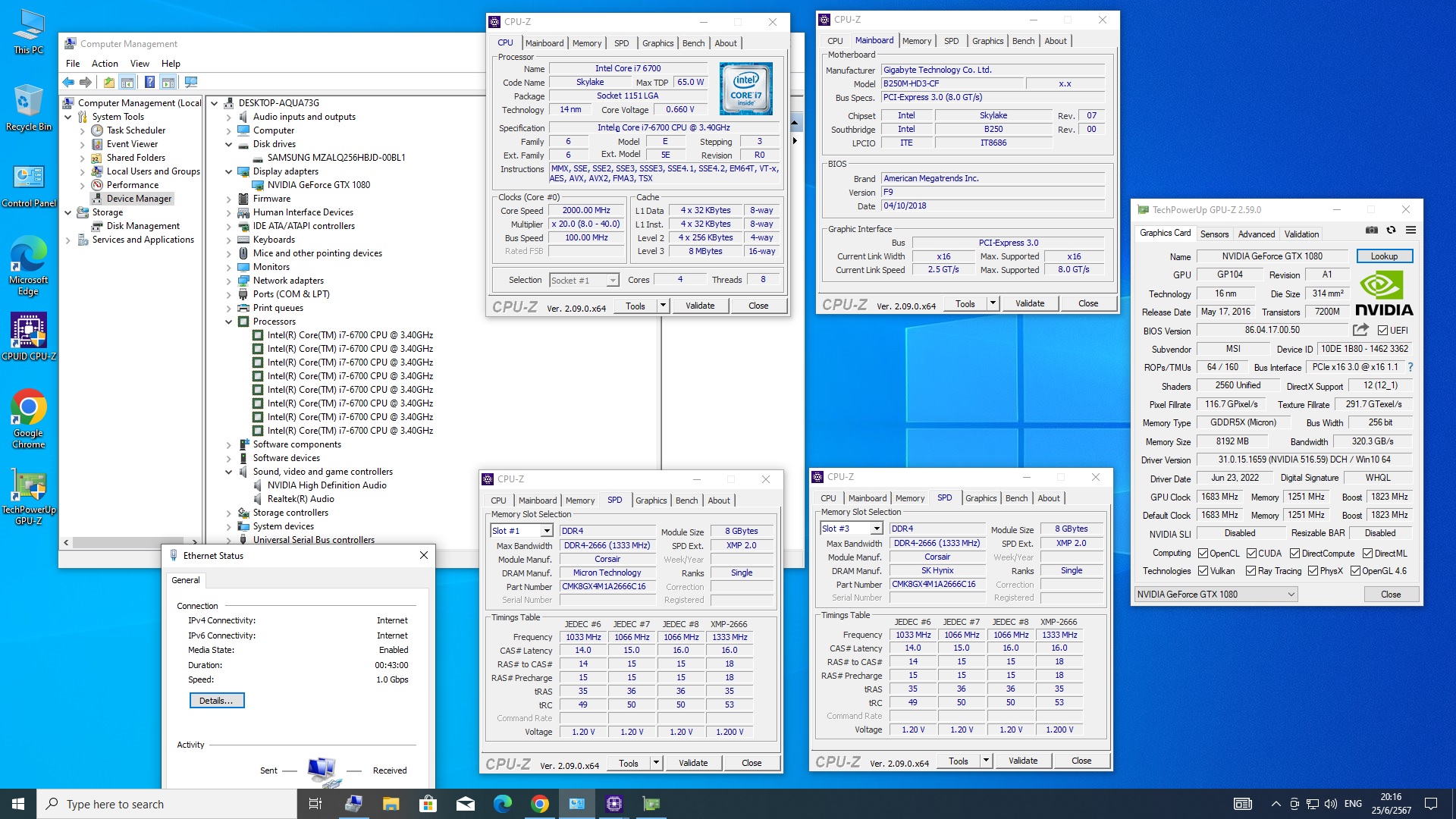The image size is (1456, 819).
Task: Toggle the OpenCL checkbox in GPU-Z
Action: tap(1203, 554)
